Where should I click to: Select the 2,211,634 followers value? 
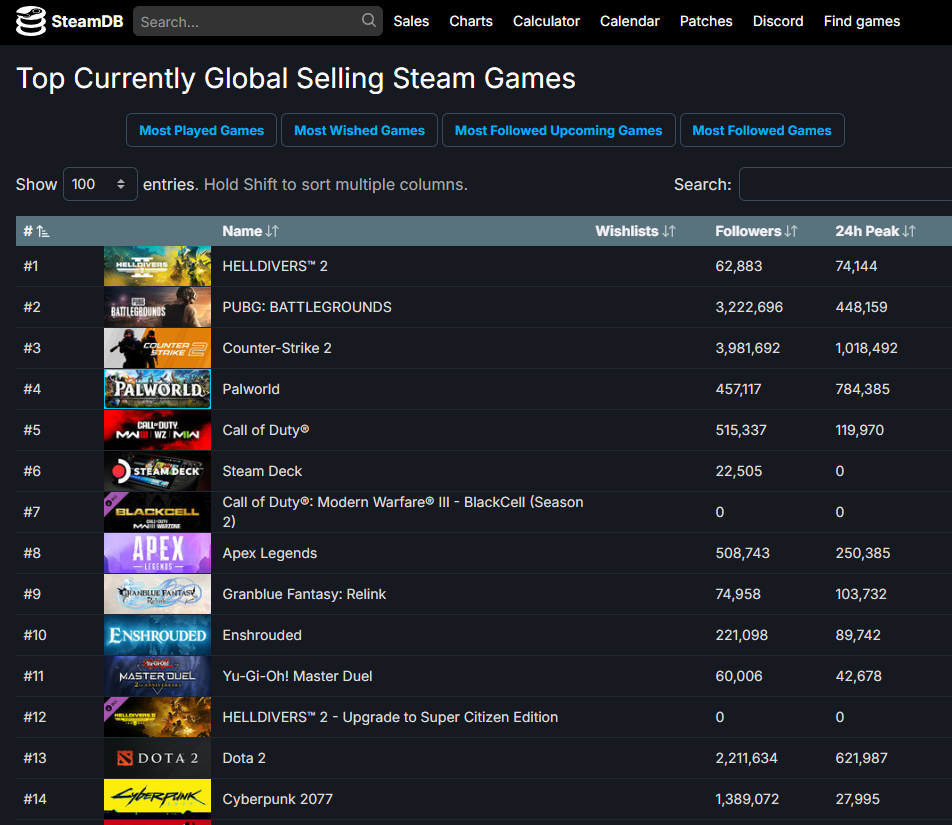click(x=746, y=758)
